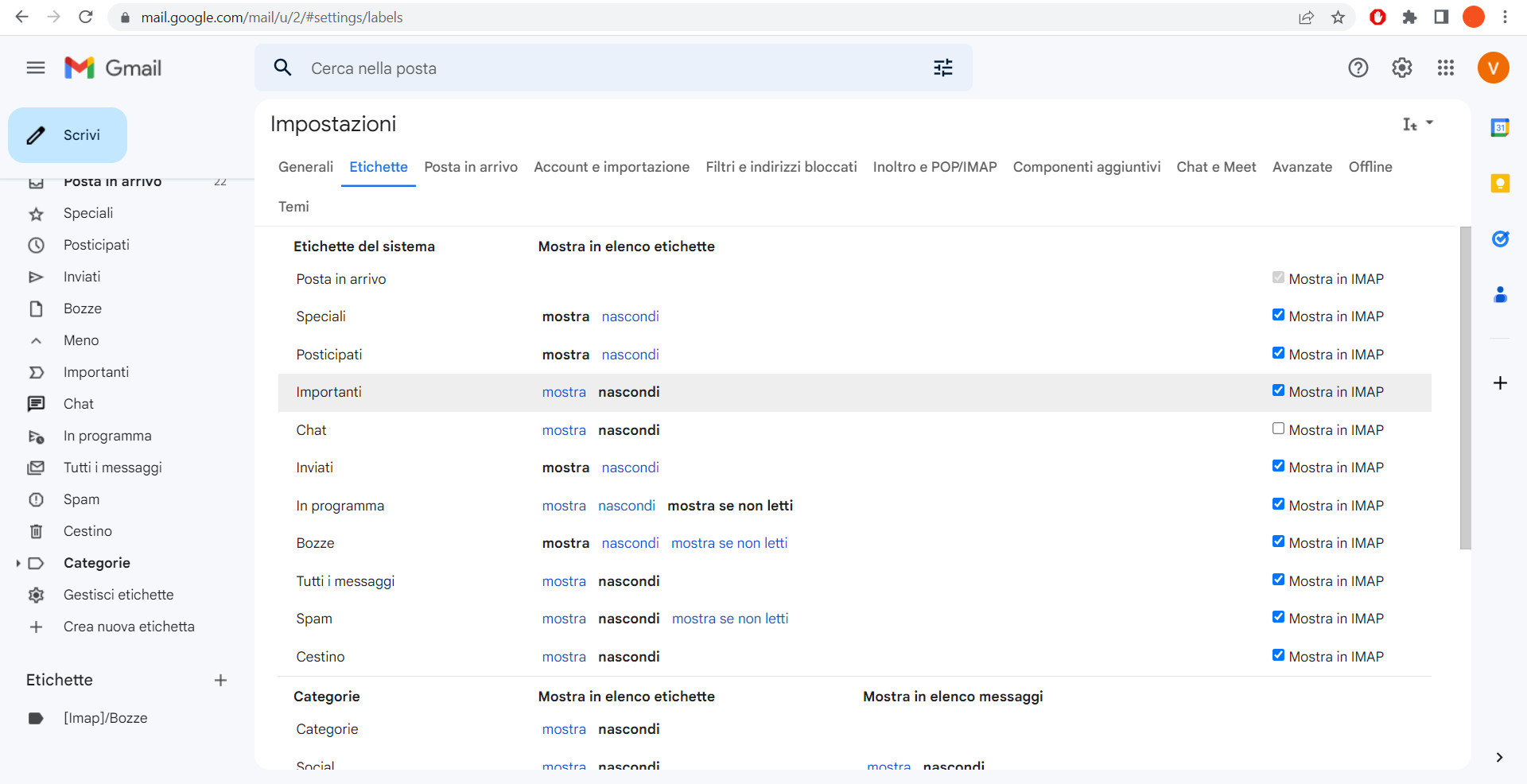
Task: Open the input tools dropdown arrow
Action: [x=1429, y=123]
